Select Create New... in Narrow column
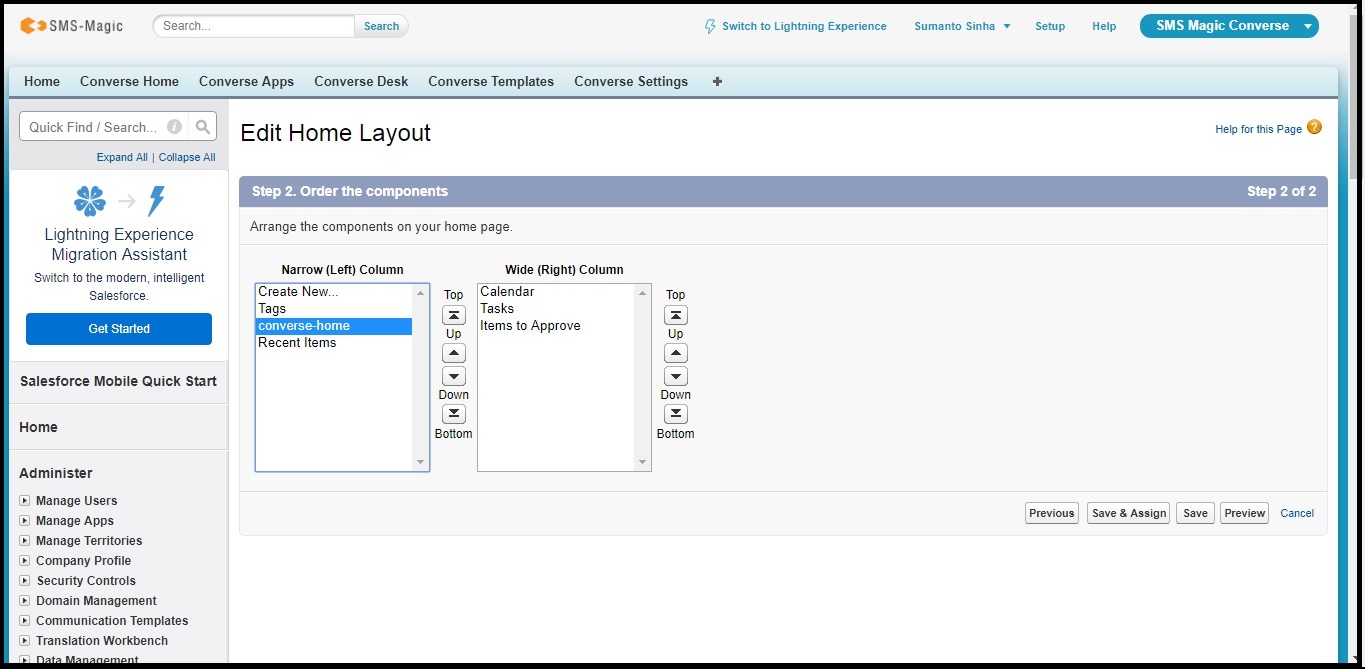The height and width of the screenshot is (669, 1365). pyautogui.click(x=334, y=292)
